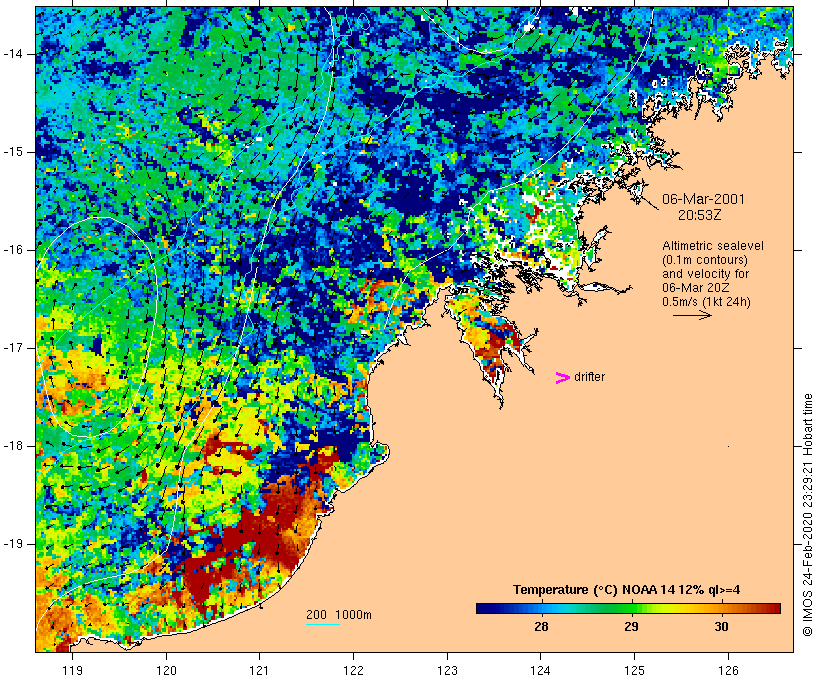Click longitude axis label '122'
This screenshot has height=680, width=820.
[354, 670]
